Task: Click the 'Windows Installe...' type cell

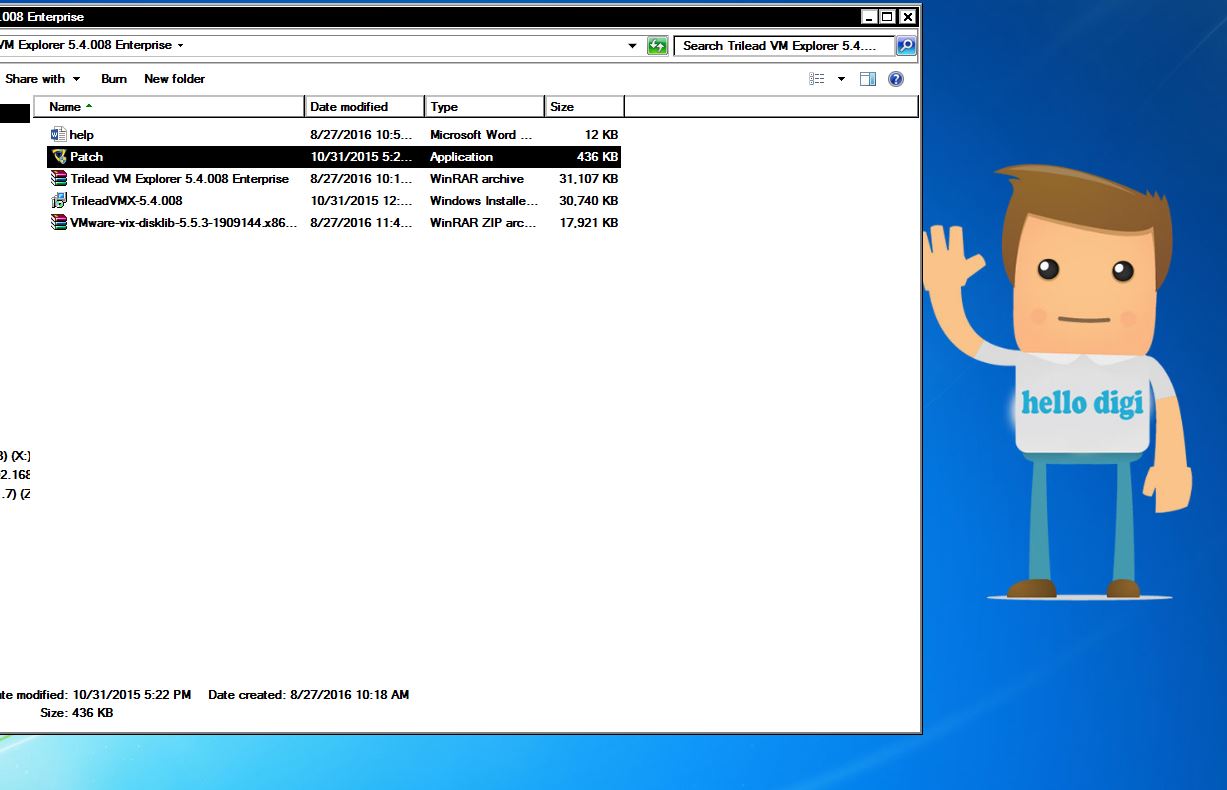Action: (484, 200)
